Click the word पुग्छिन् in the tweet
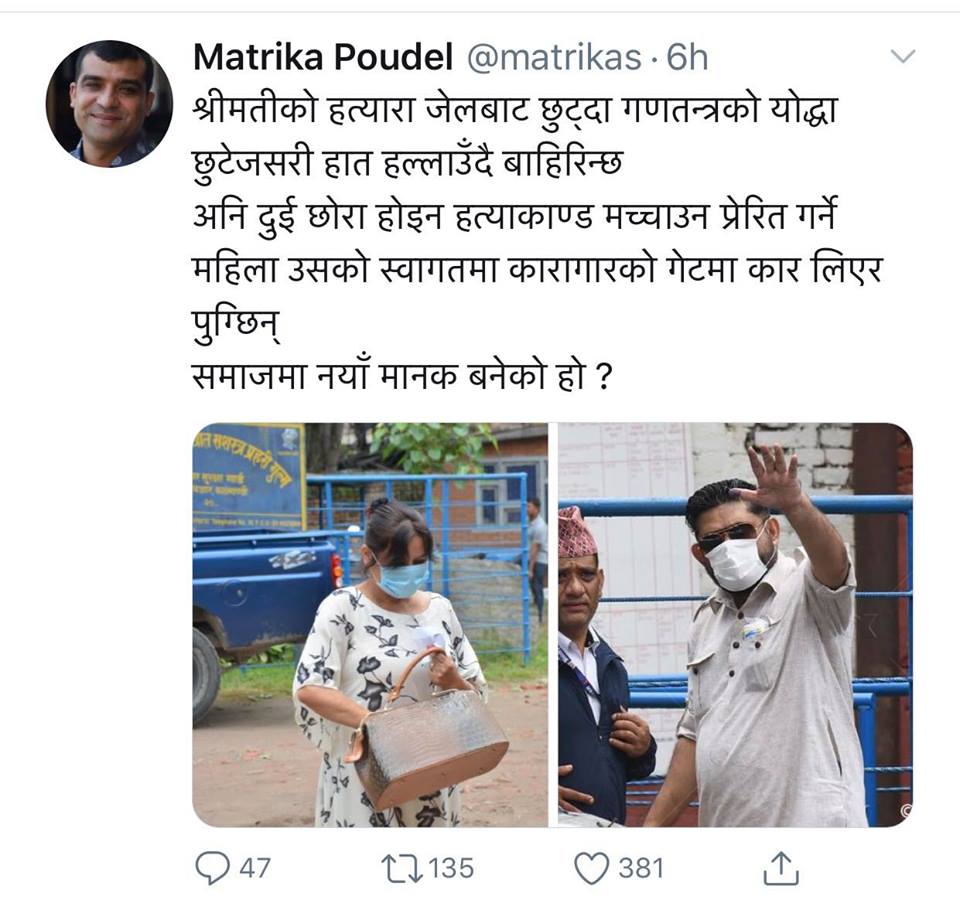Image resolution: width=960 pixels, height=910 pixels. [236, 325]
